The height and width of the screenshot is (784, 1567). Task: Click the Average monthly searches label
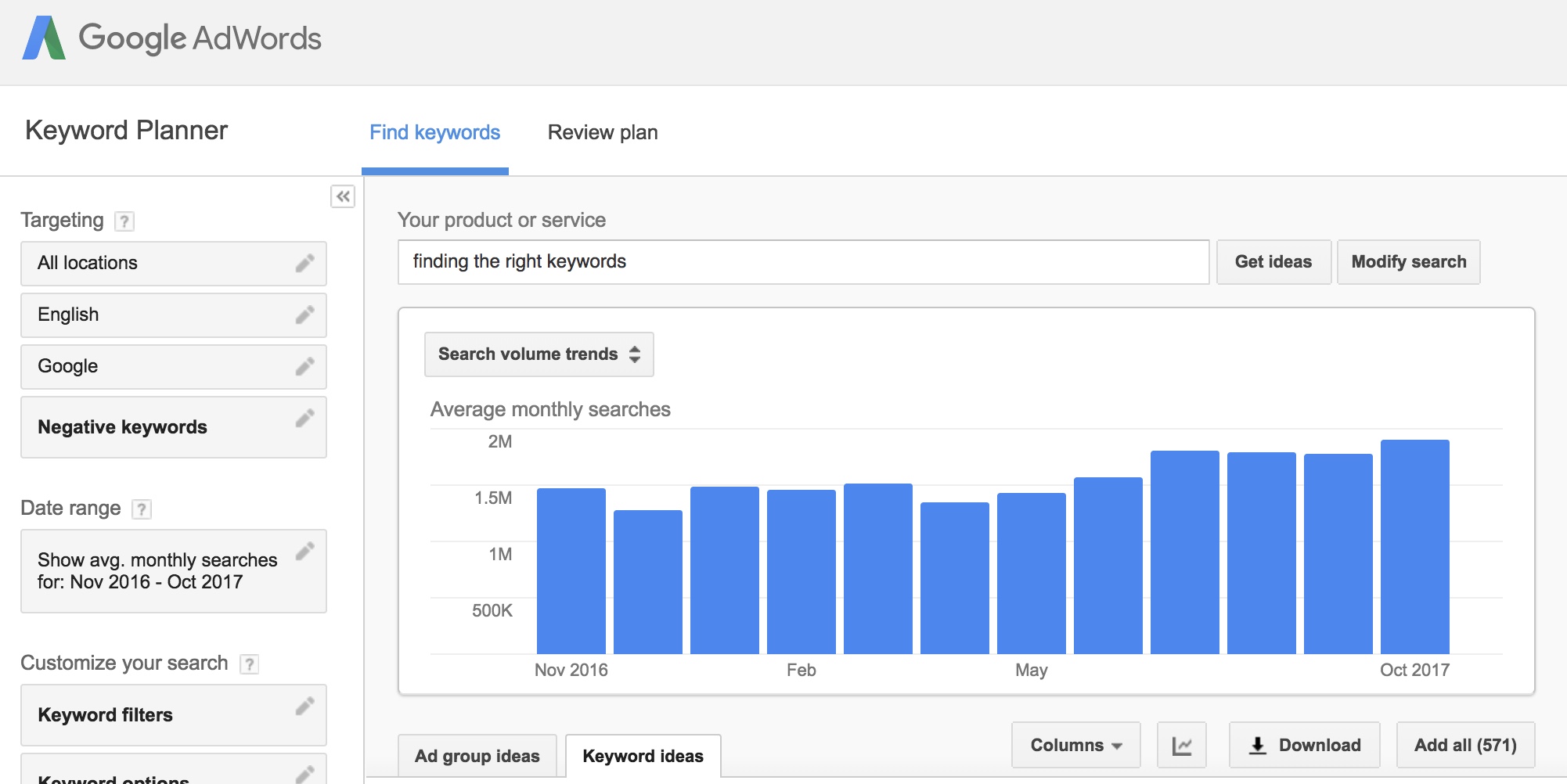coord(550,409)
